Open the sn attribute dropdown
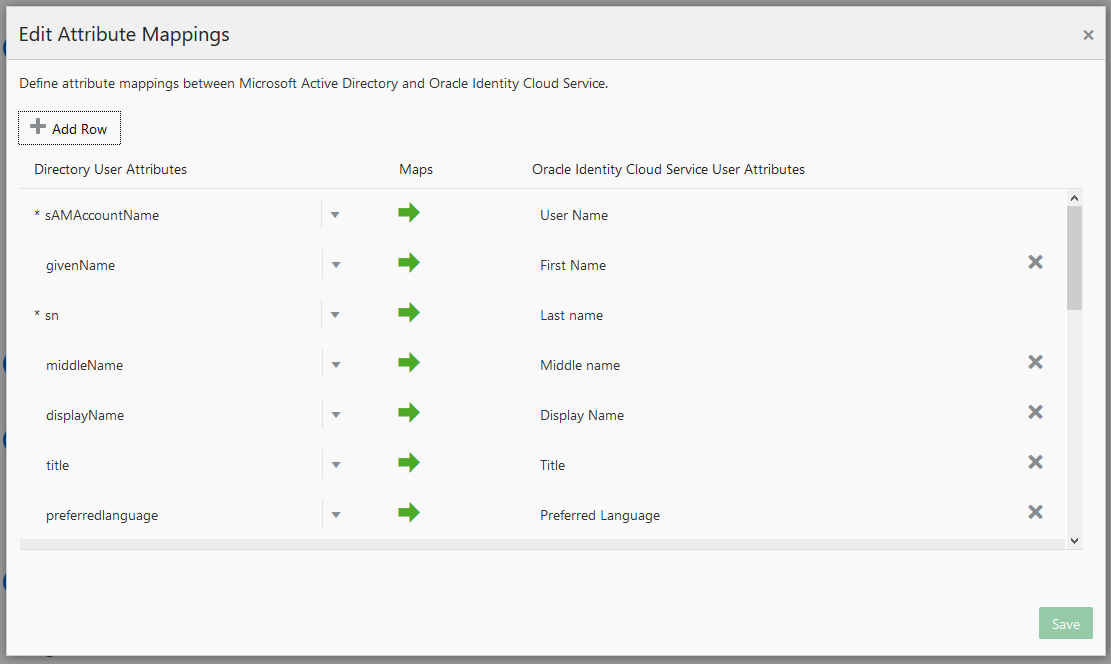The height and width of the screenshot is (664, 1111). point(335,314)
